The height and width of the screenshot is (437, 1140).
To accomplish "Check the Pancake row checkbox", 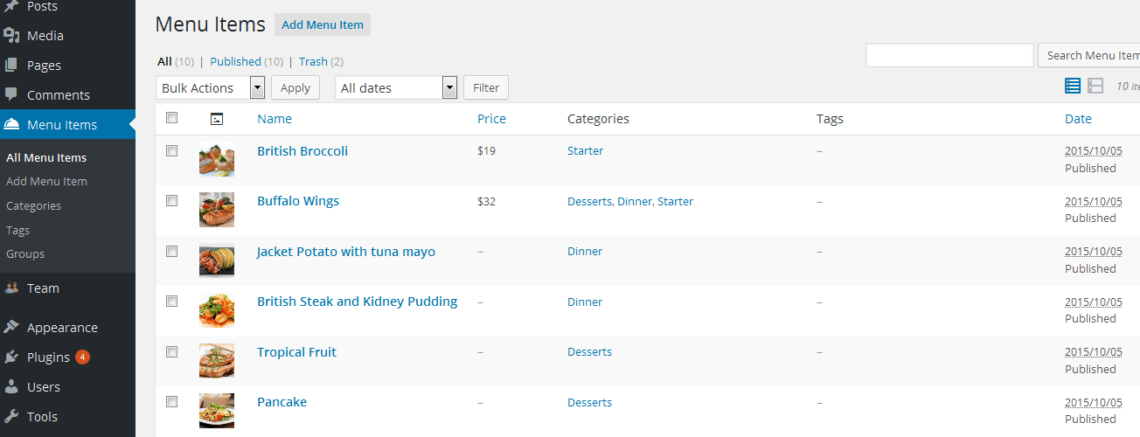I will coord(172,401).
